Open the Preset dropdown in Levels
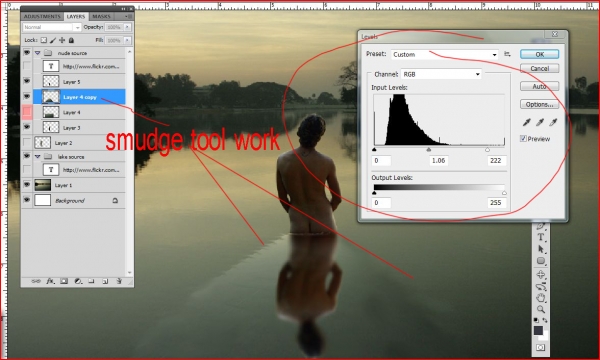This screenshot has width=600, height=360. click(x=445, y=54)
